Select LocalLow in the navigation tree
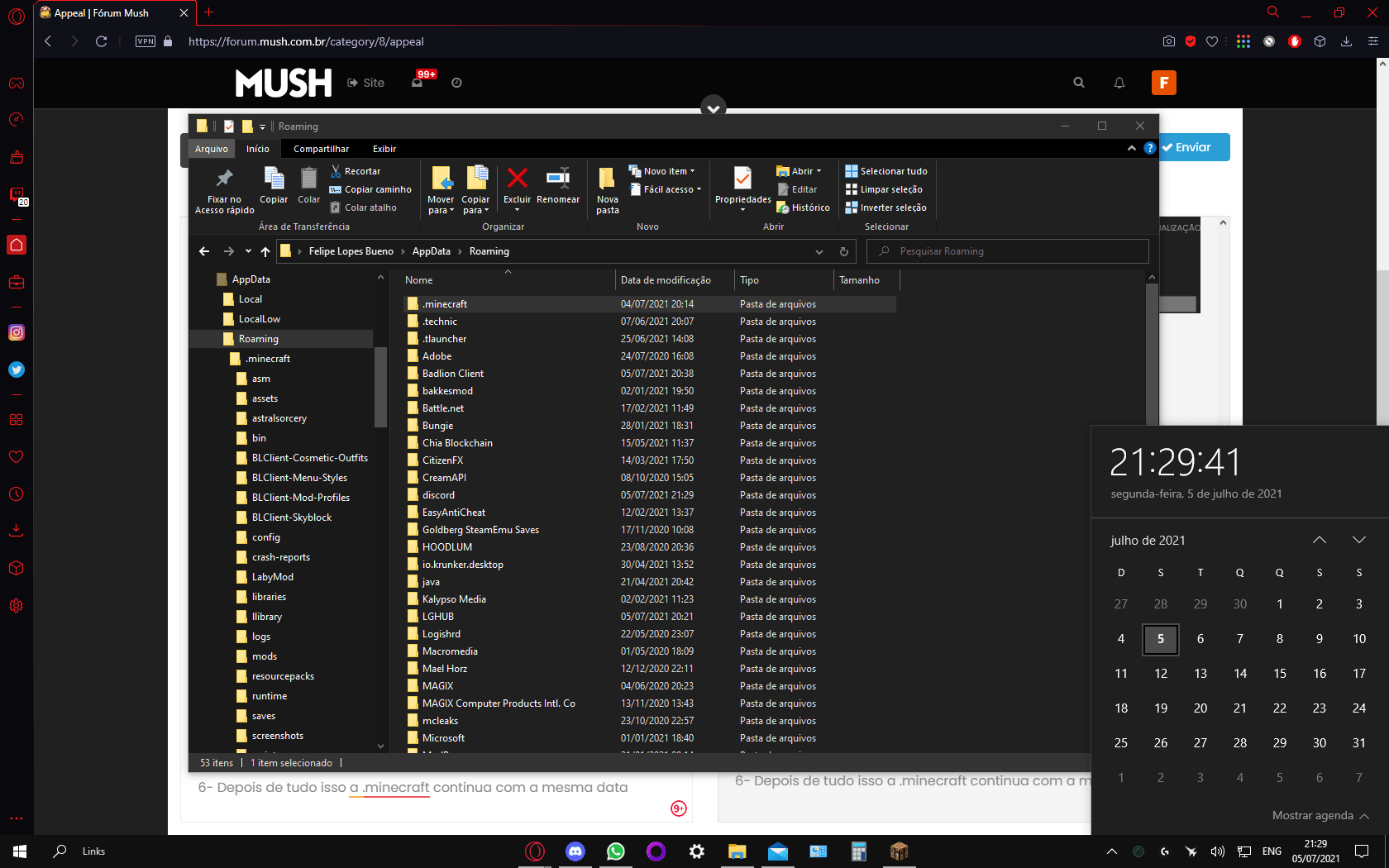This screenshot has height=868, width=1389. 260,319
